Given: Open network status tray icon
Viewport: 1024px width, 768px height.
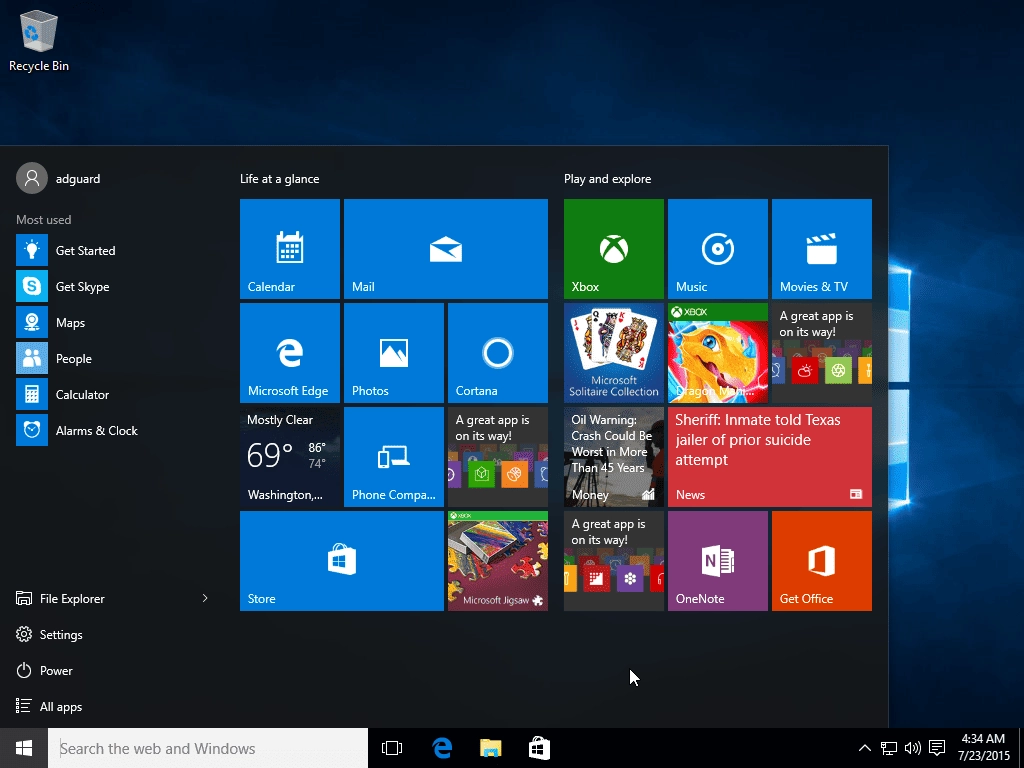Looking at the screenshot, I should tap(888, 748).
